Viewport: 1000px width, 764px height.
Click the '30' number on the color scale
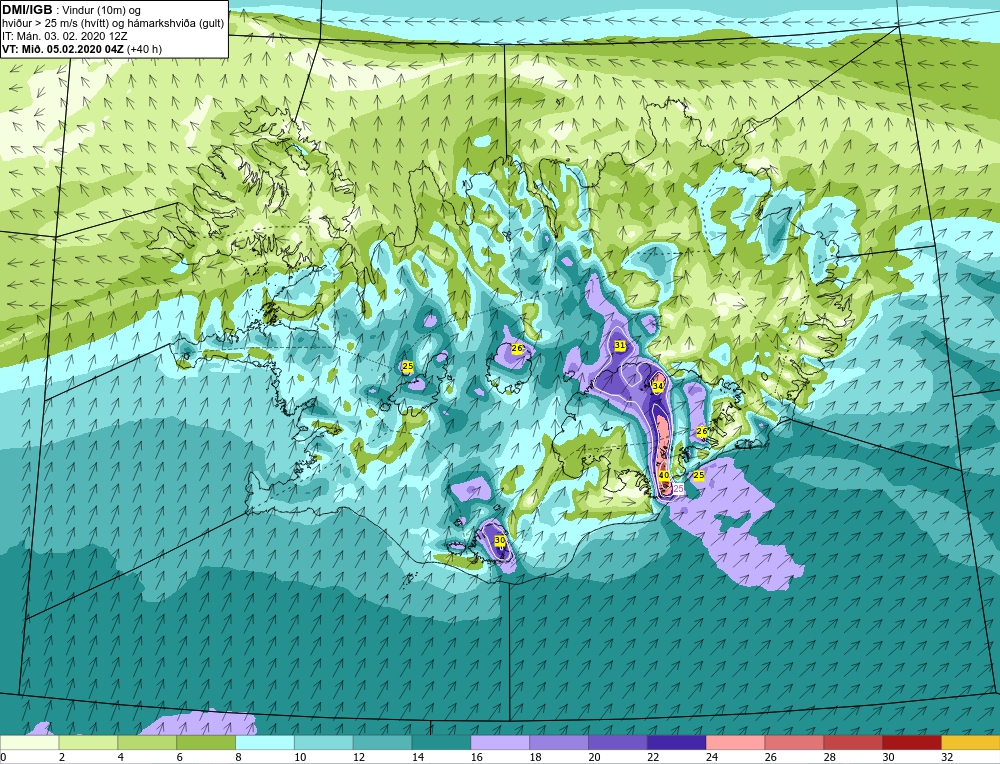[x=888, y=757]
